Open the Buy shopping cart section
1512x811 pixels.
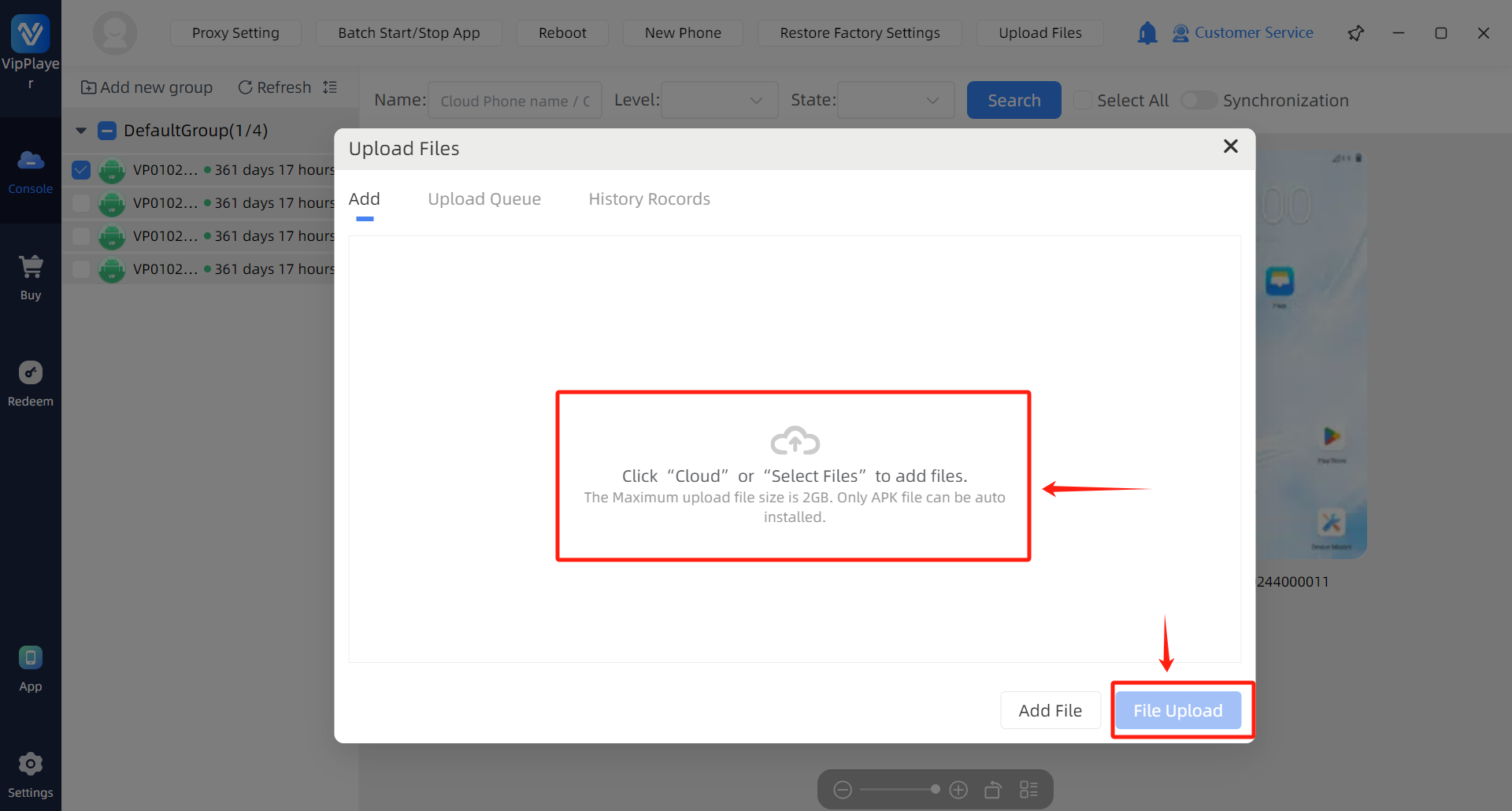click(x=31, y=268)
